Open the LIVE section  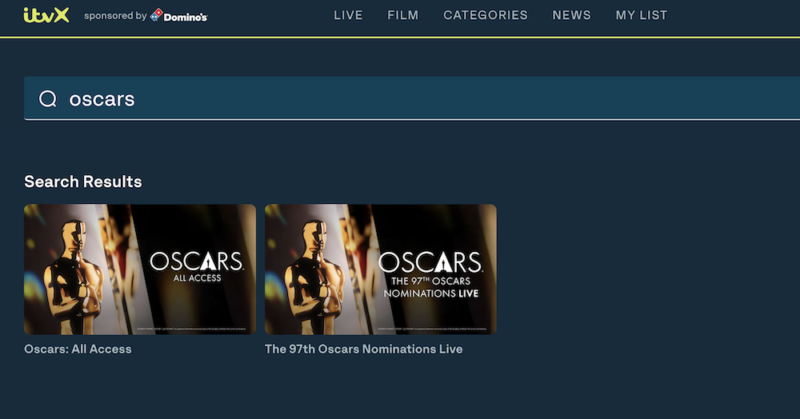348,15
